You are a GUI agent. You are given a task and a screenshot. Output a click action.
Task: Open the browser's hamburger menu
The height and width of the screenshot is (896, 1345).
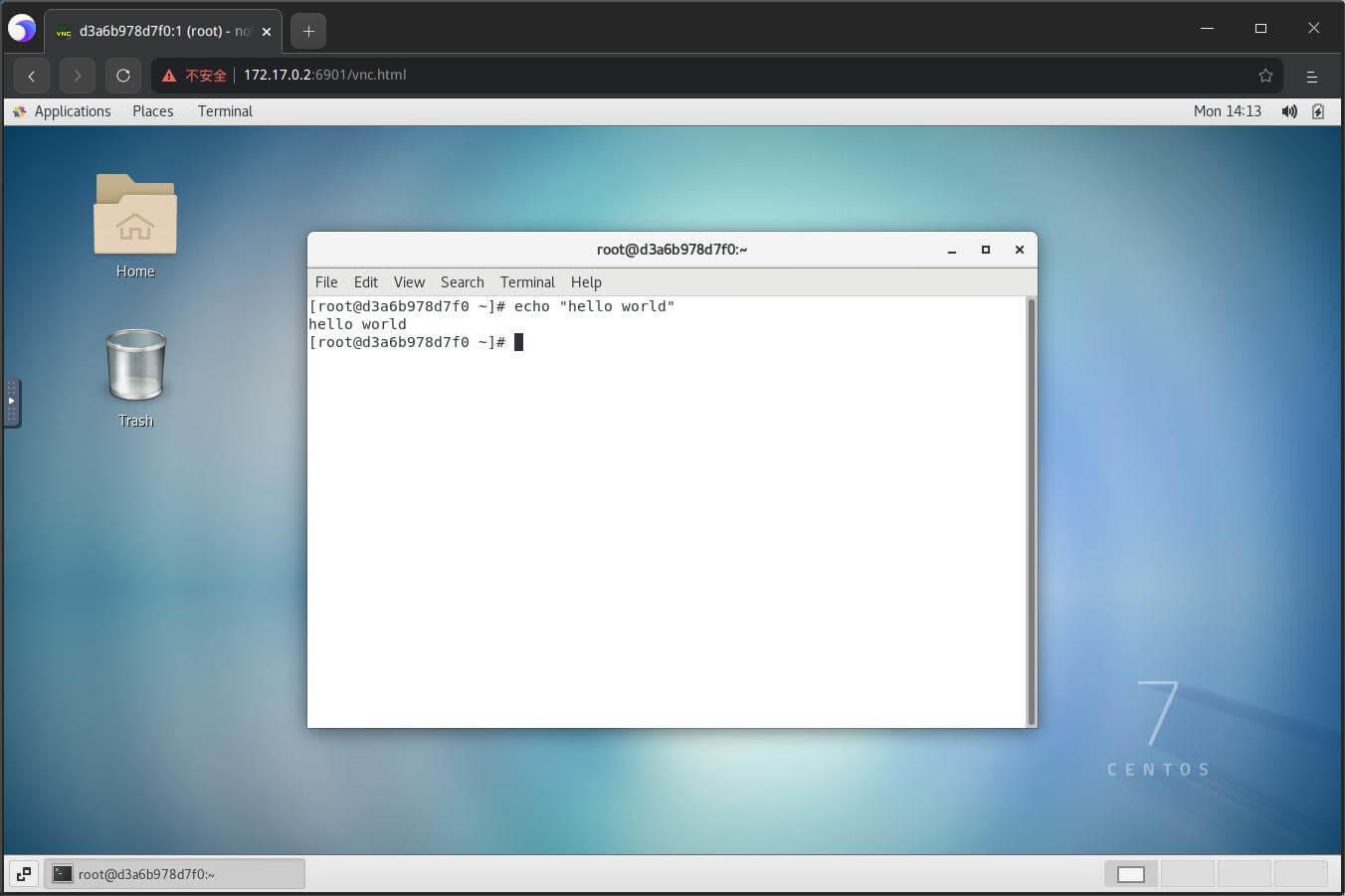[1312, 76]
